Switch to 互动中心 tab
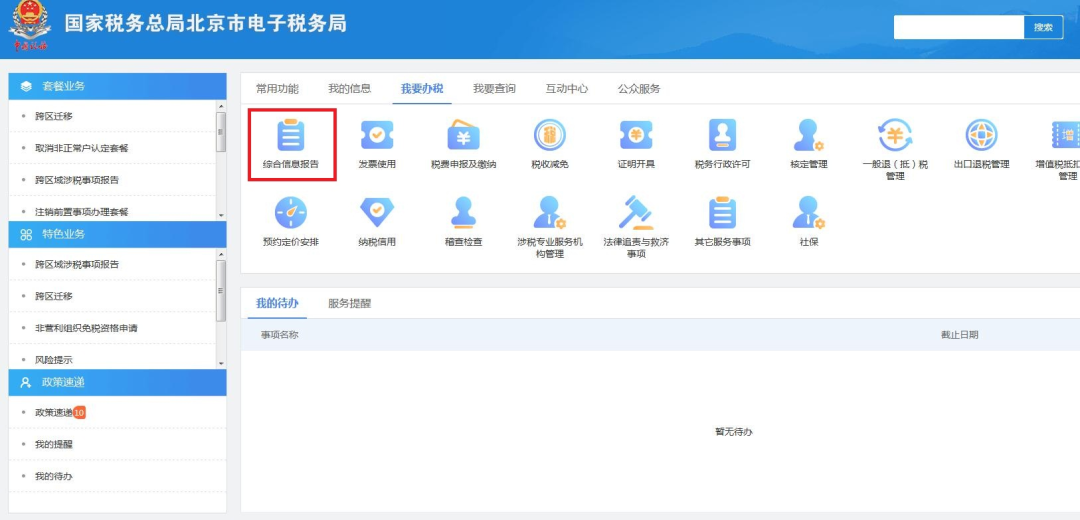The image size is (1080, 520). click(x=567, y=89)
